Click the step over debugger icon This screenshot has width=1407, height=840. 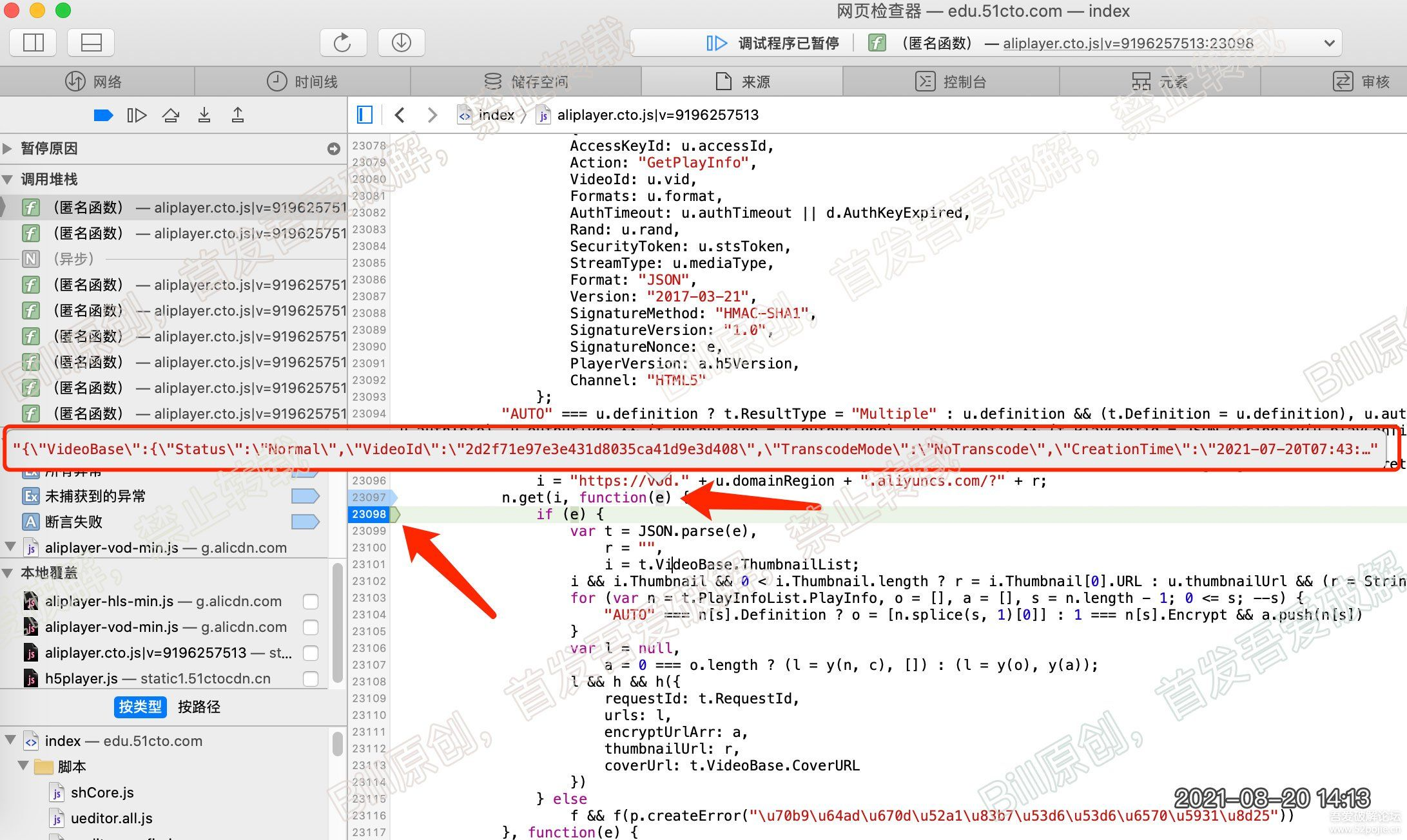click(x=171, y=115)
